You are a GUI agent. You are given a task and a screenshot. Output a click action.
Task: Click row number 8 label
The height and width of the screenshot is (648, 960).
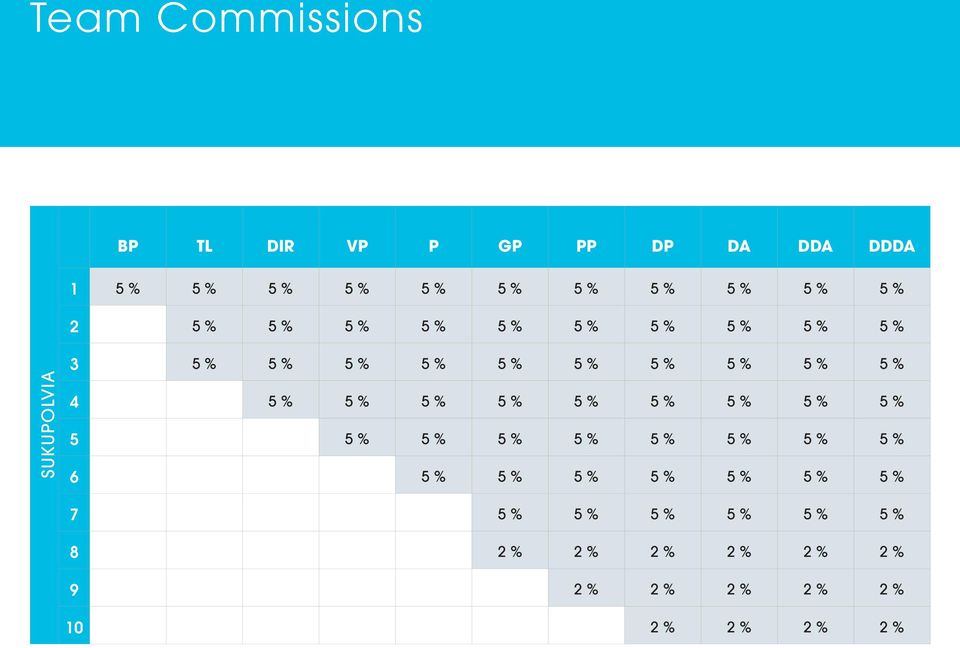click(x=74, y=552)
